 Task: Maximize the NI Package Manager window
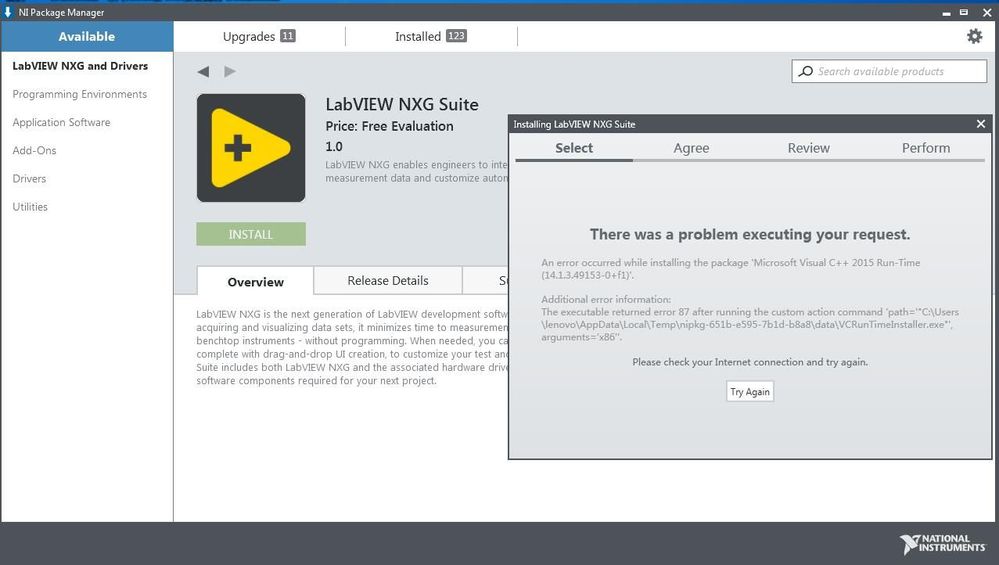tap(964, 12)
